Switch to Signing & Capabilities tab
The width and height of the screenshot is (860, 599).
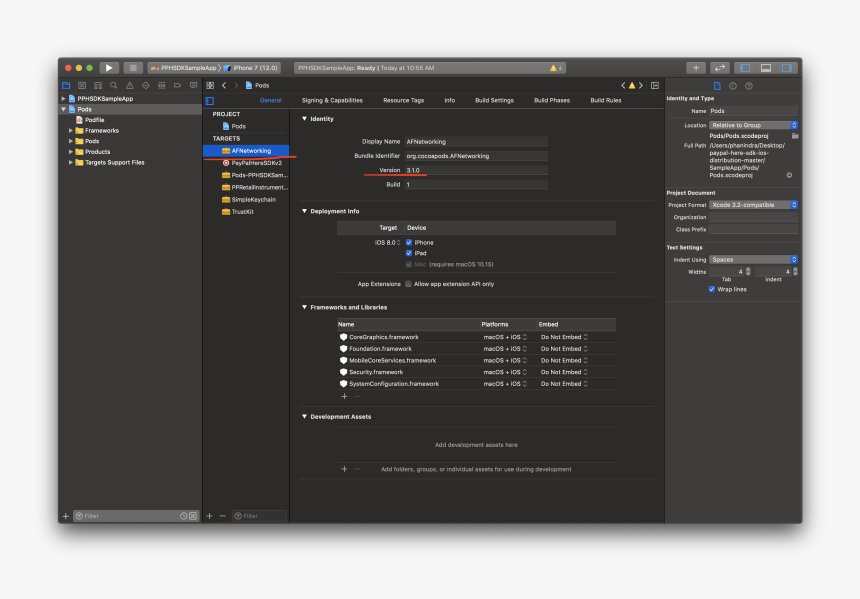click(332, 100)
